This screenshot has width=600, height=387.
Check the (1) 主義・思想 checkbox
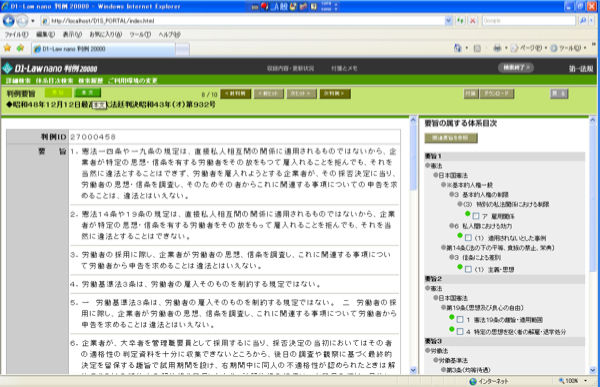point(468,269)
